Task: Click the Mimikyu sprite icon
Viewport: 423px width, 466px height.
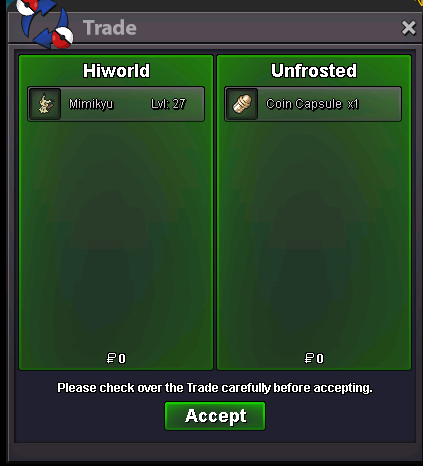Action: pos(45,104)
